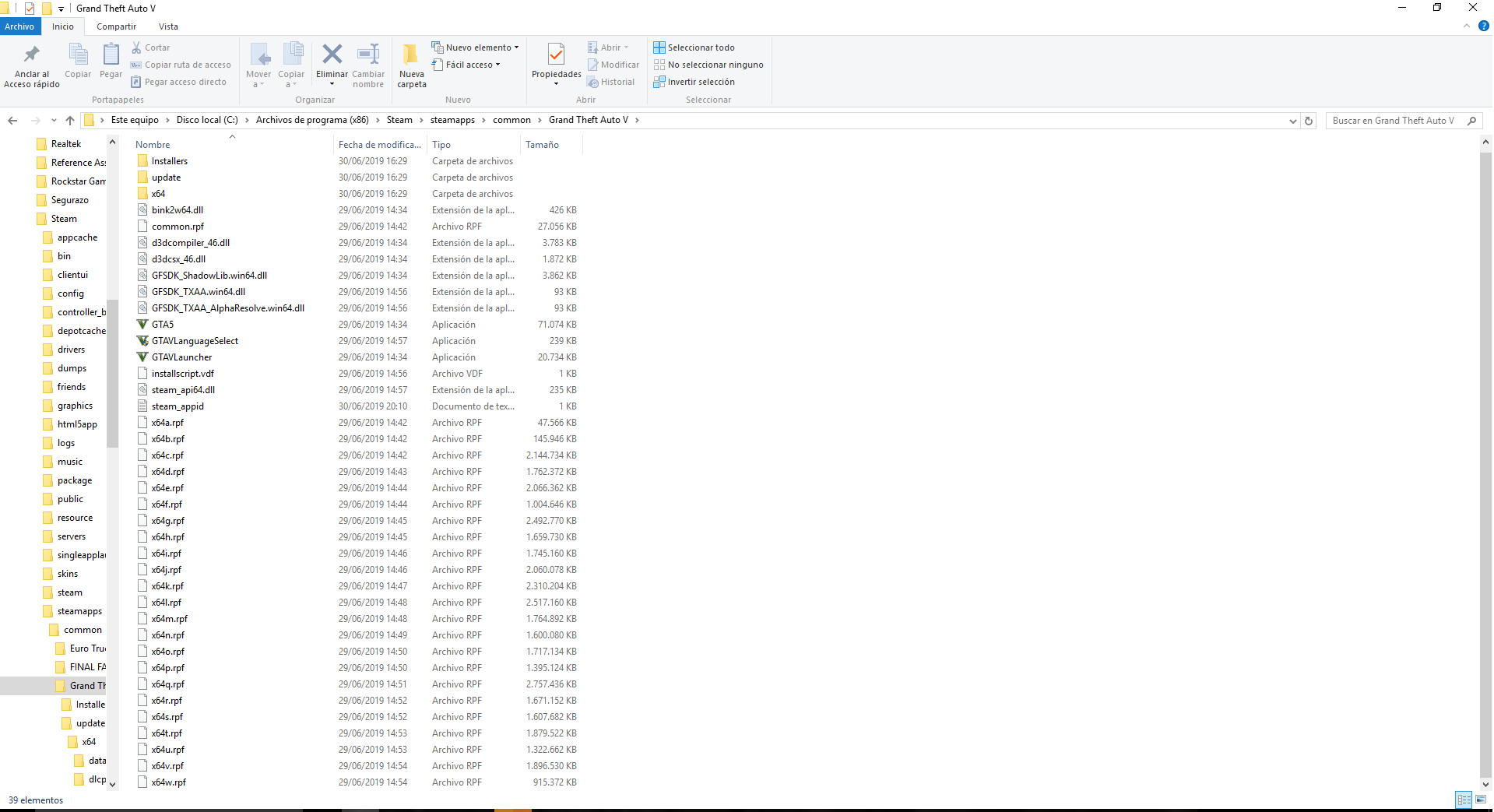Select the GTA5 application file
The height and width of the screenshot is (812, 1494).
coord(163,325)
